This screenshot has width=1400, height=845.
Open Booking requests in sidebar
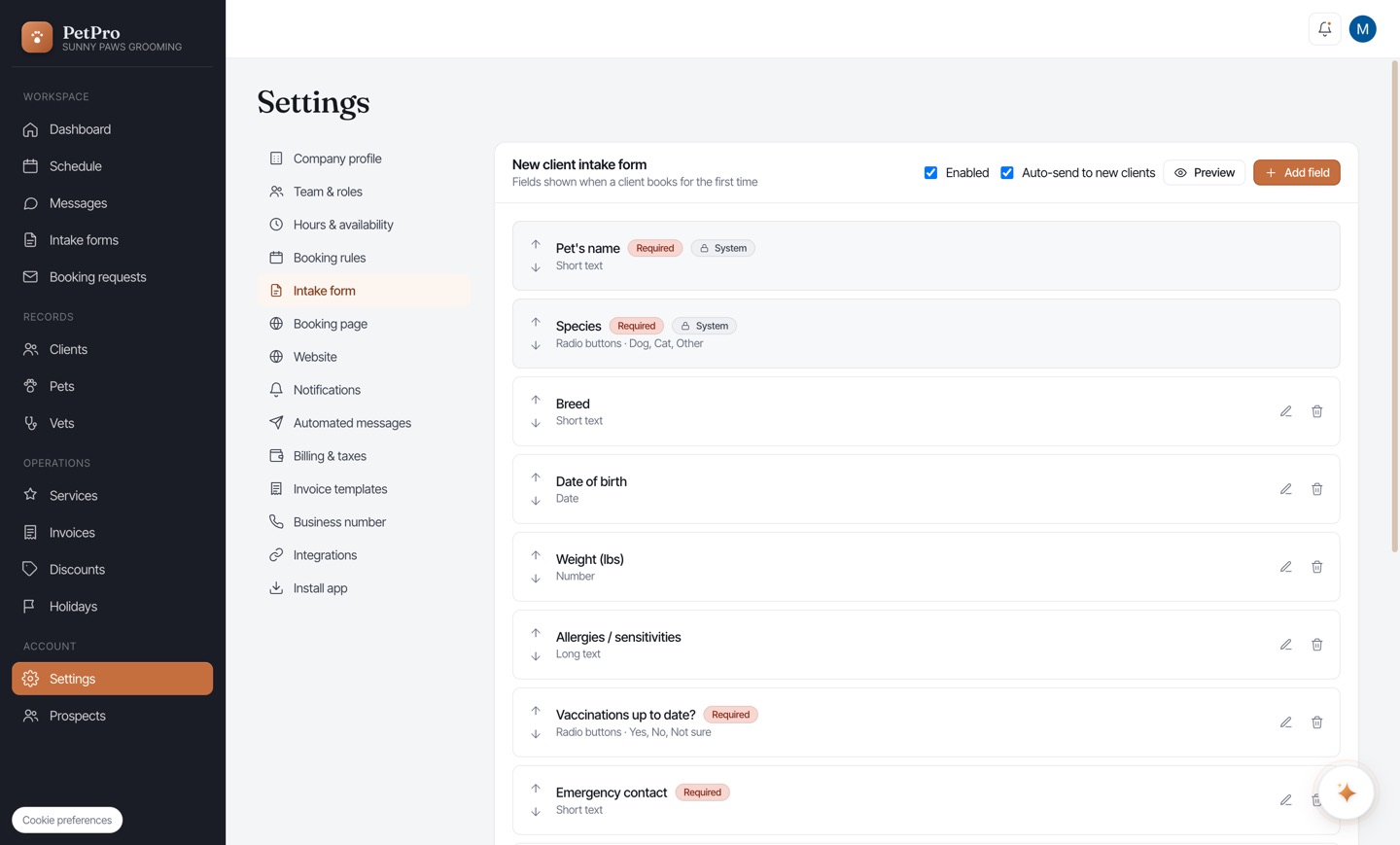(x=112, y=277)
